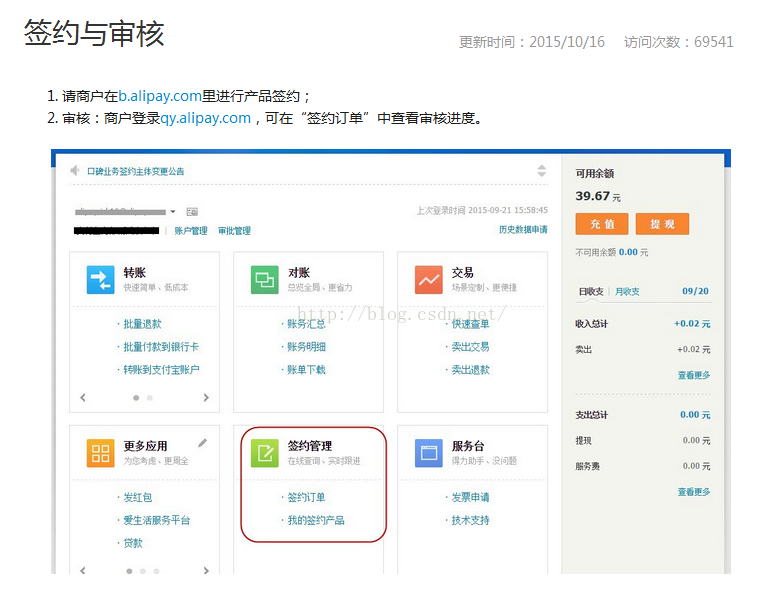
Task: Click the green 对账 reconciliation icon
Action: [x=264, y=280]
